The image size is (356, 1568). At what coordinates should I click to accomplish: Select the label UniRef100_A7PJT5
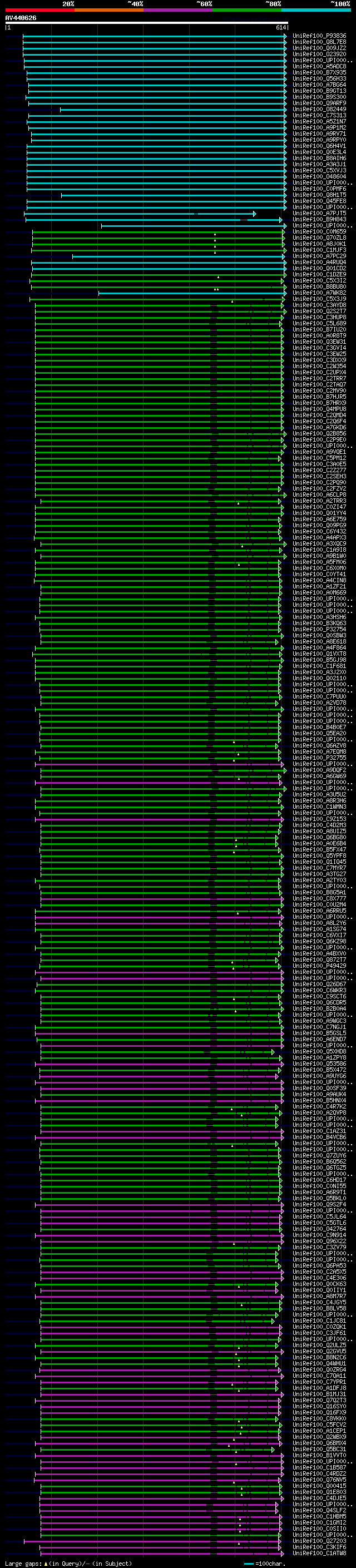tap(319, 213)
